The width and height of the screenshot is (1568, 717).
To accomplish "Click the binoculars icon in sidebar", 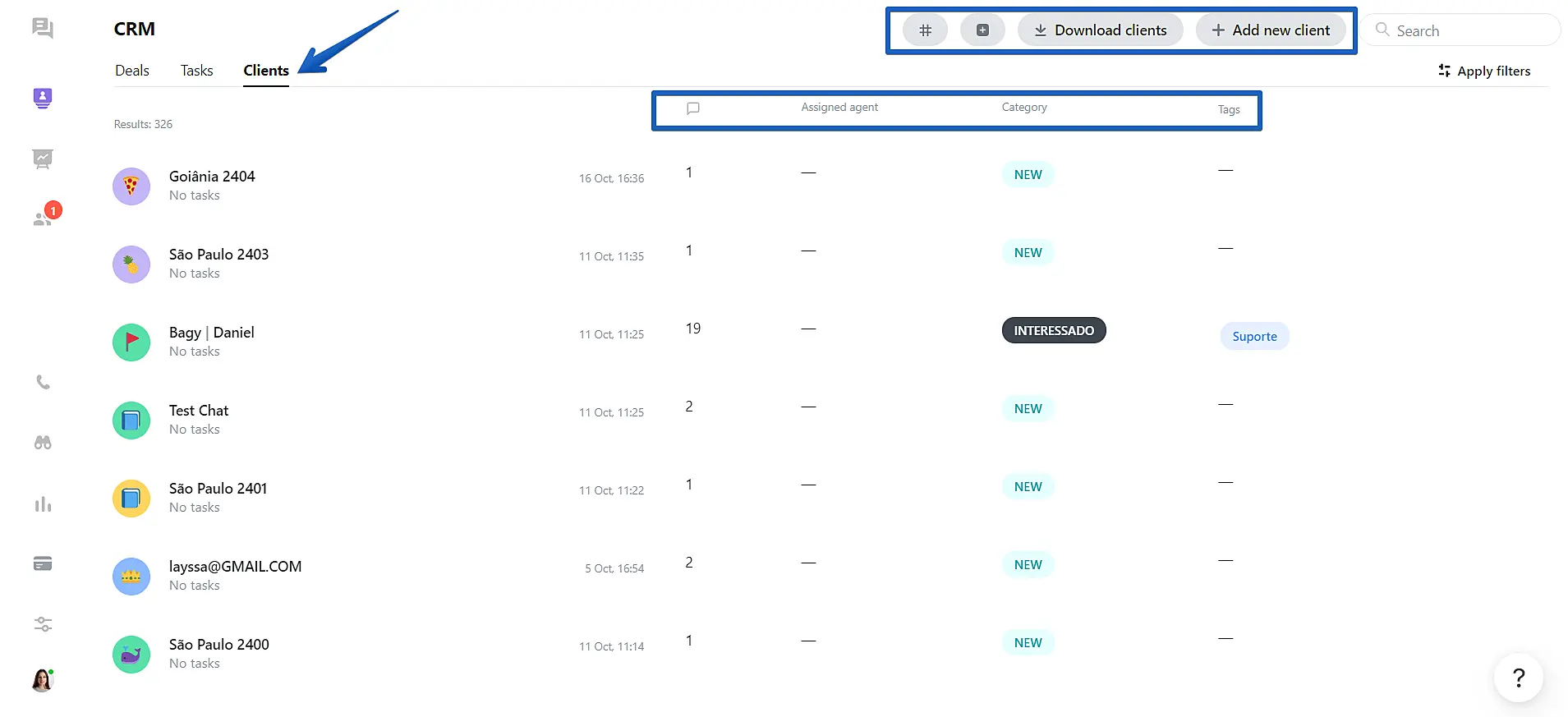I will pyautogui.click(x=43, y=443).
